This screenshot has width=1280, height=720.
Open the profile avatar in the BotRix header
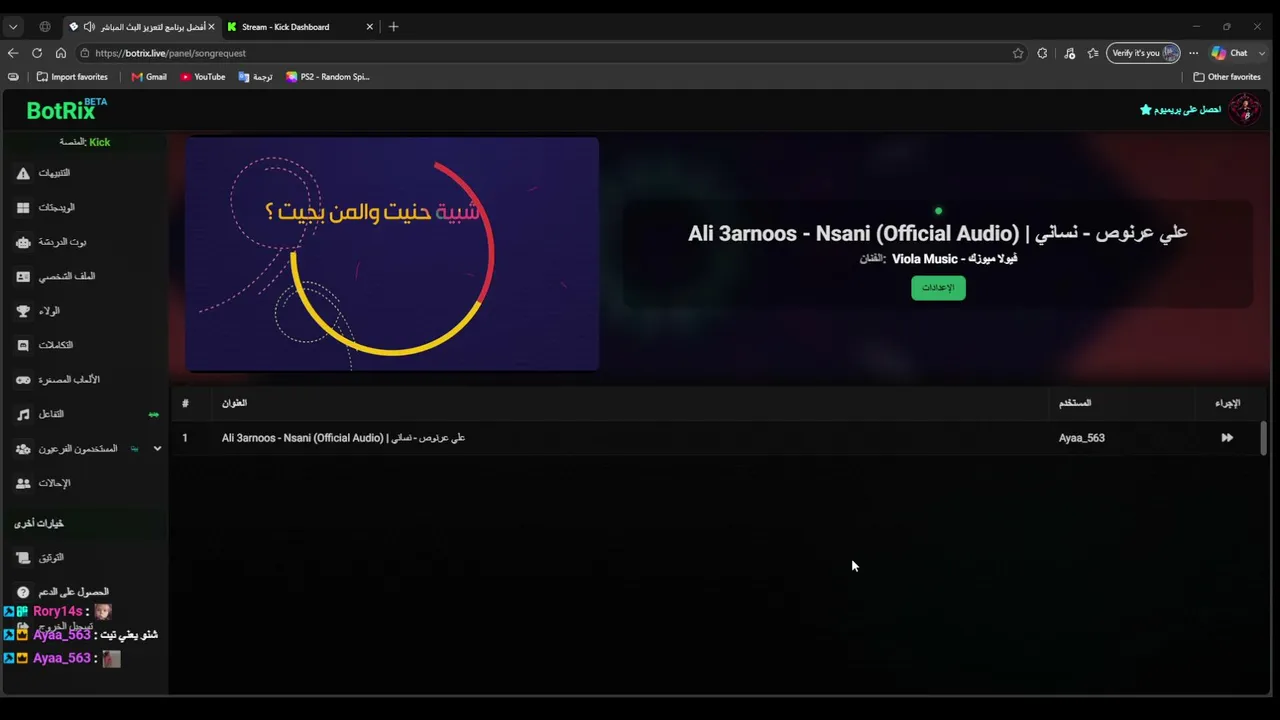point(1245,109)
